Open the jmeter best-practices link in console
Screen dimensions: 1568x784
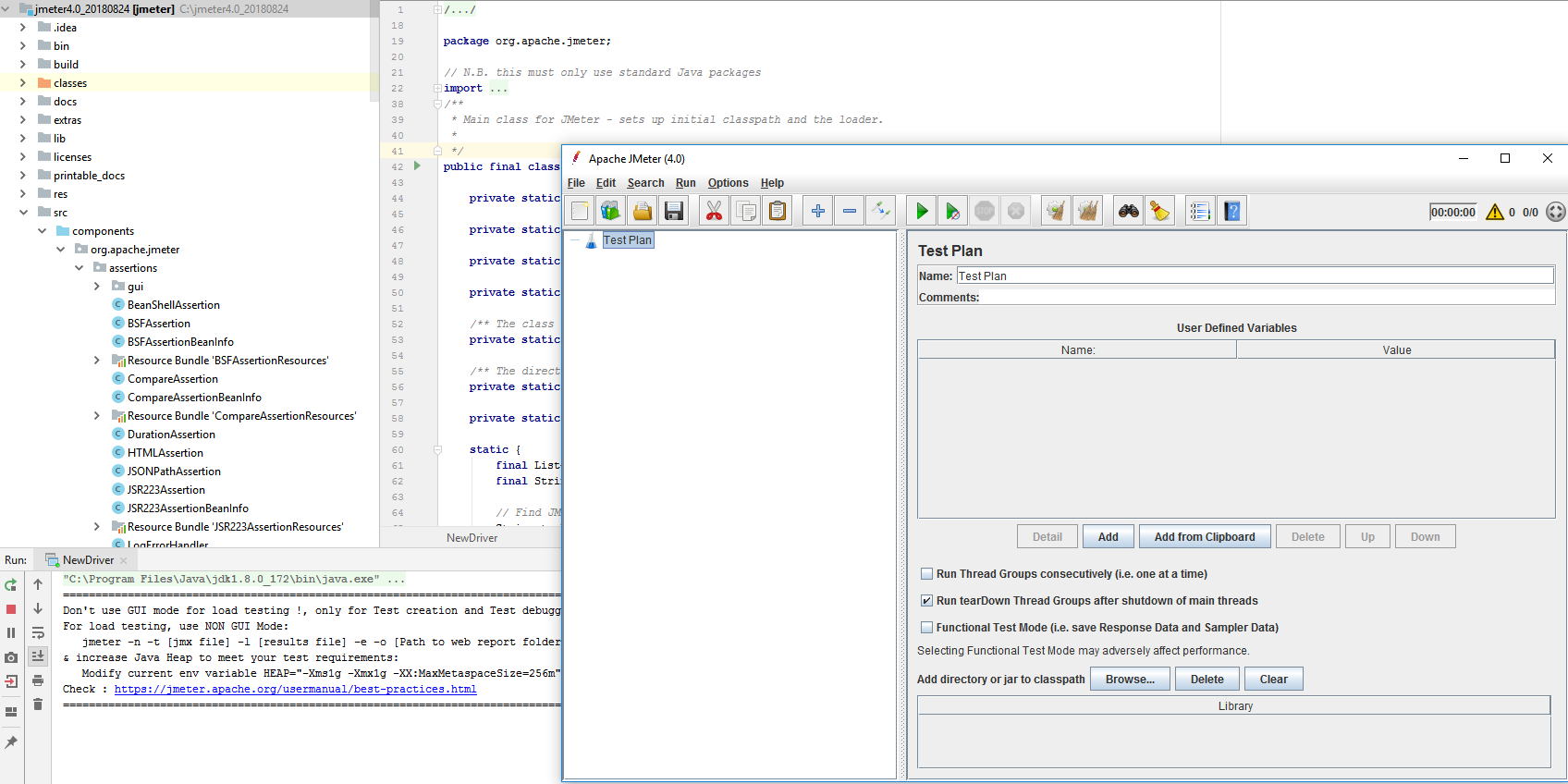pos(296,690)
